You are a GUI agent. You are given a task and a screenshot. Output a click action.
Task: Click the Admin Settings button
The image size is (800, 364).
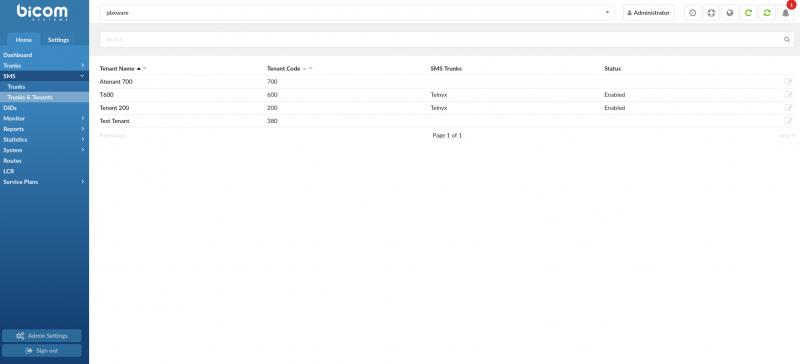[42, 336]
